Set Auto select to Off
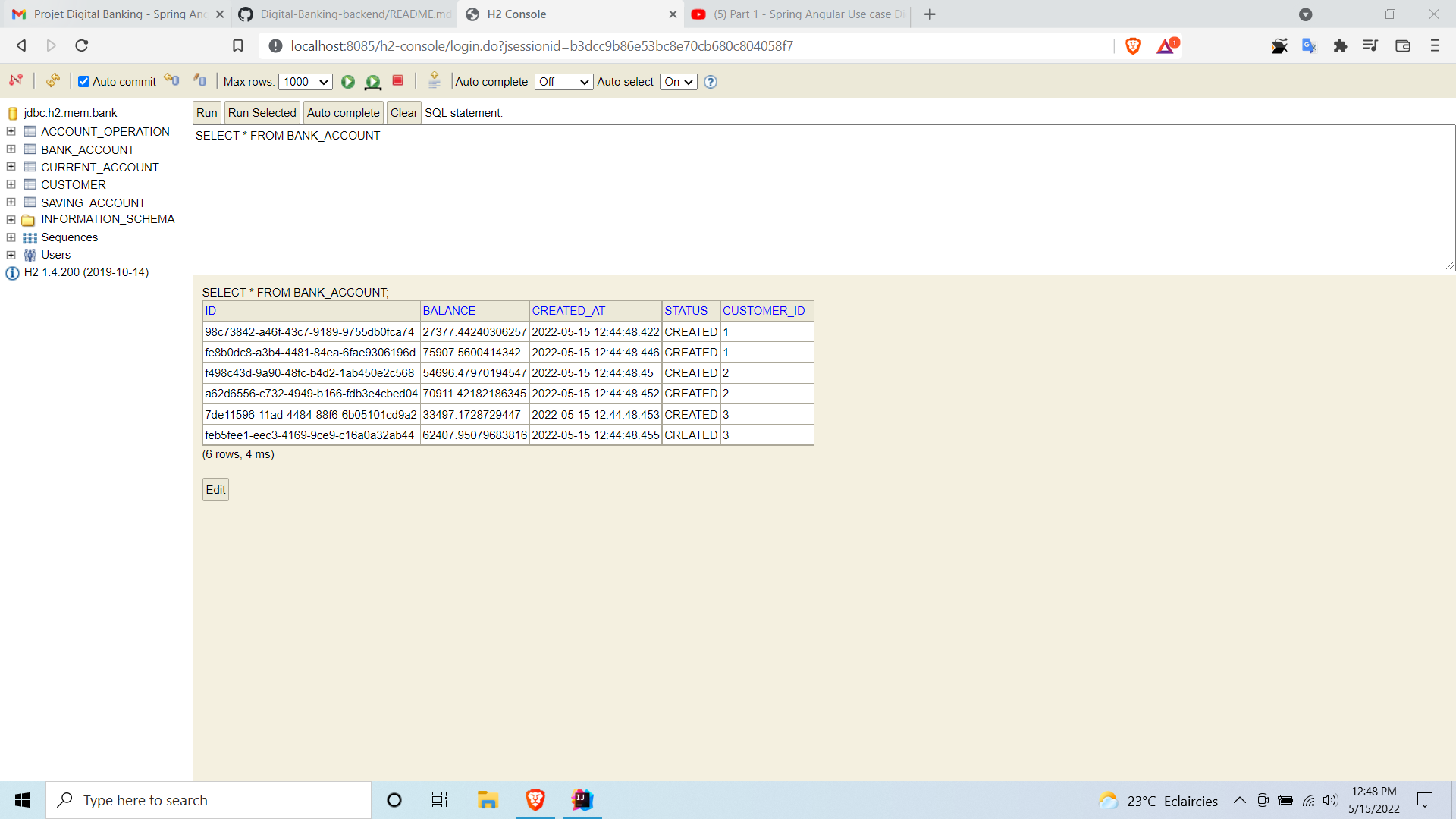The height and width of the screenshot is (819, 1456). point(677,82)
